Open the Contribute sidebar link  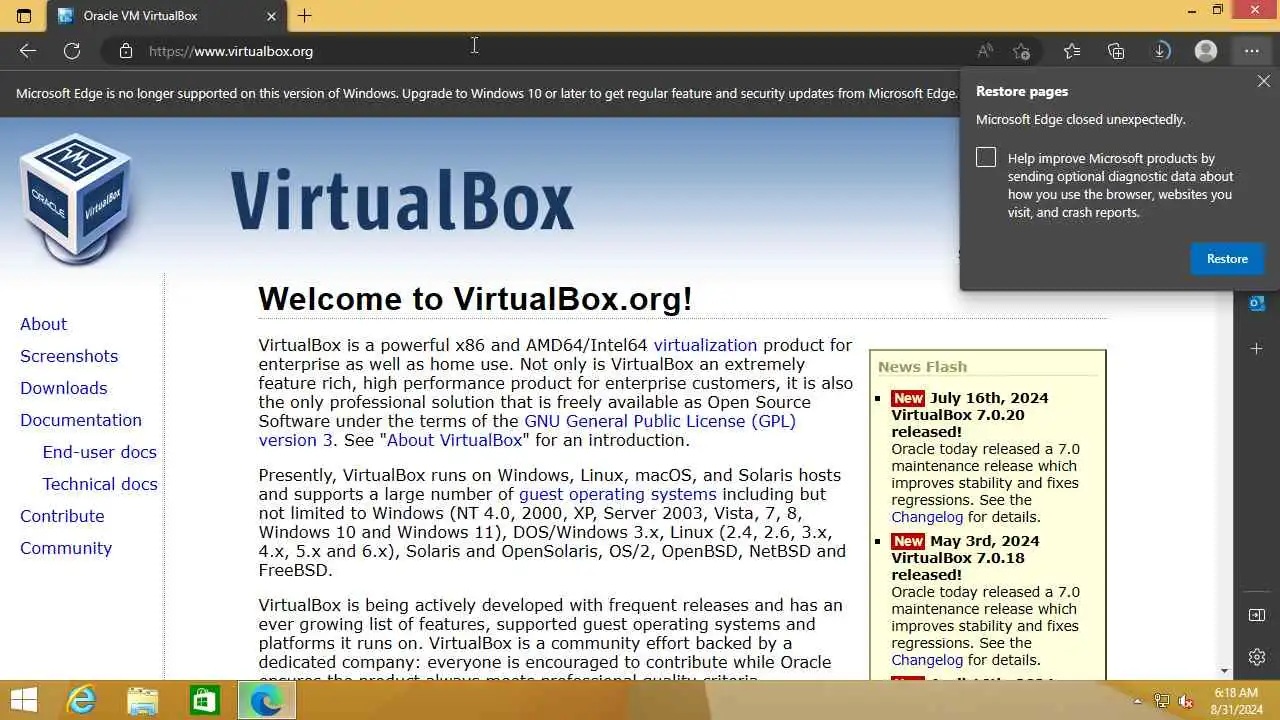tap(62, 516)
